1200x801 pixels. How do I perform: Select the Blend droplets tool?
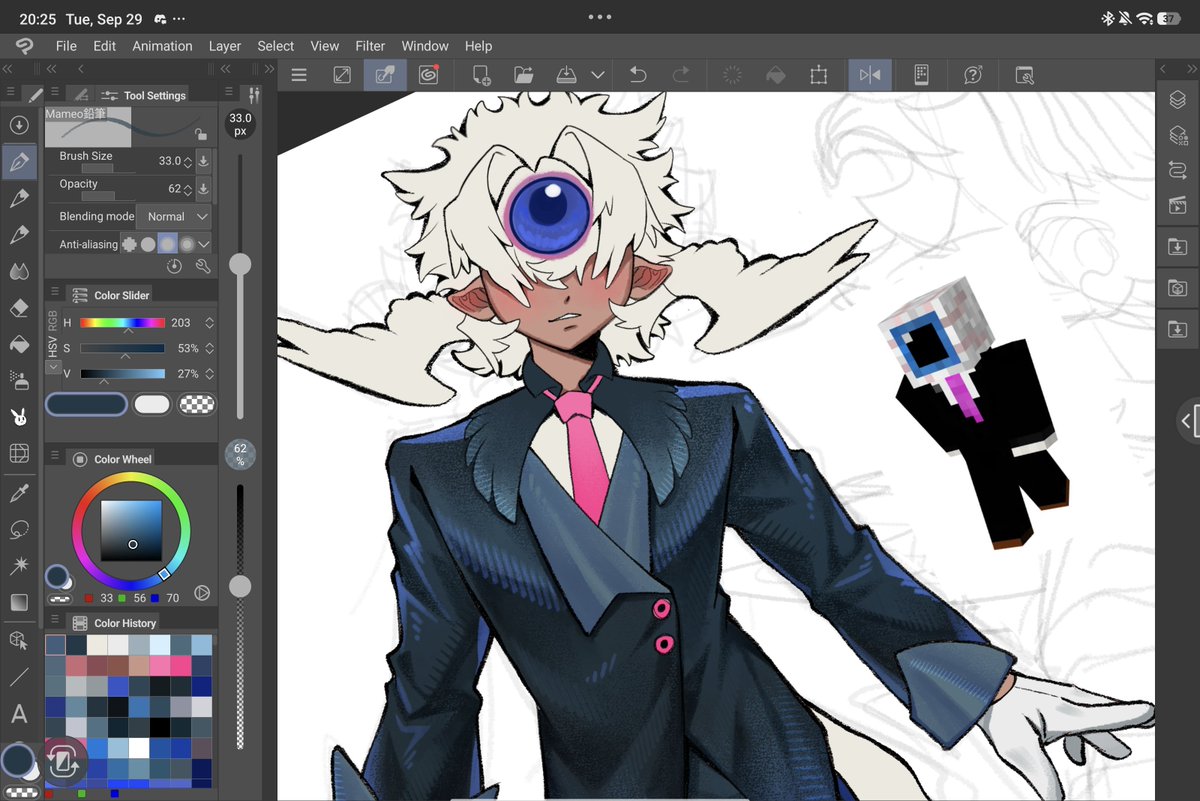tap(18, 271)
